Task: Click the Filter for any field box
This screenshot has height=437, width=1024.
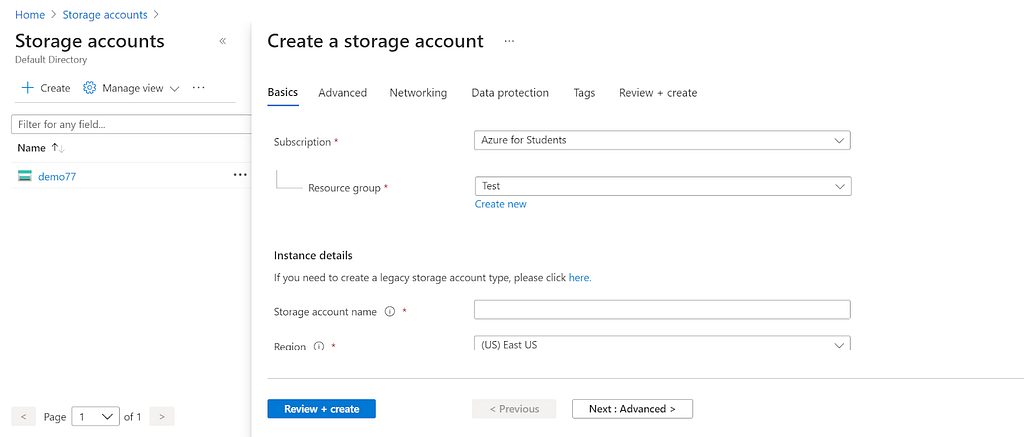Action: pos(131,124)
